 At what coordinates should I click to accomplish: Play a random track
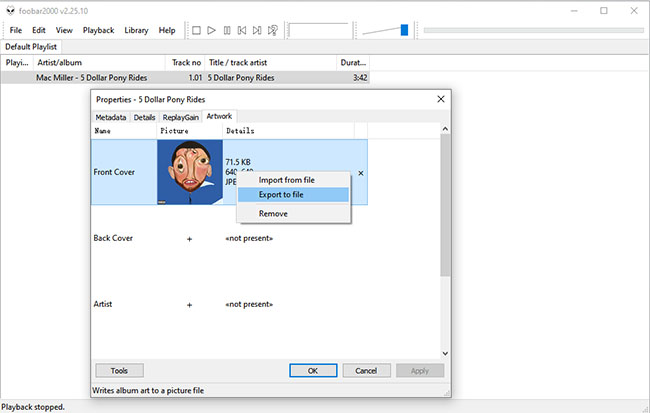[273, 30]
